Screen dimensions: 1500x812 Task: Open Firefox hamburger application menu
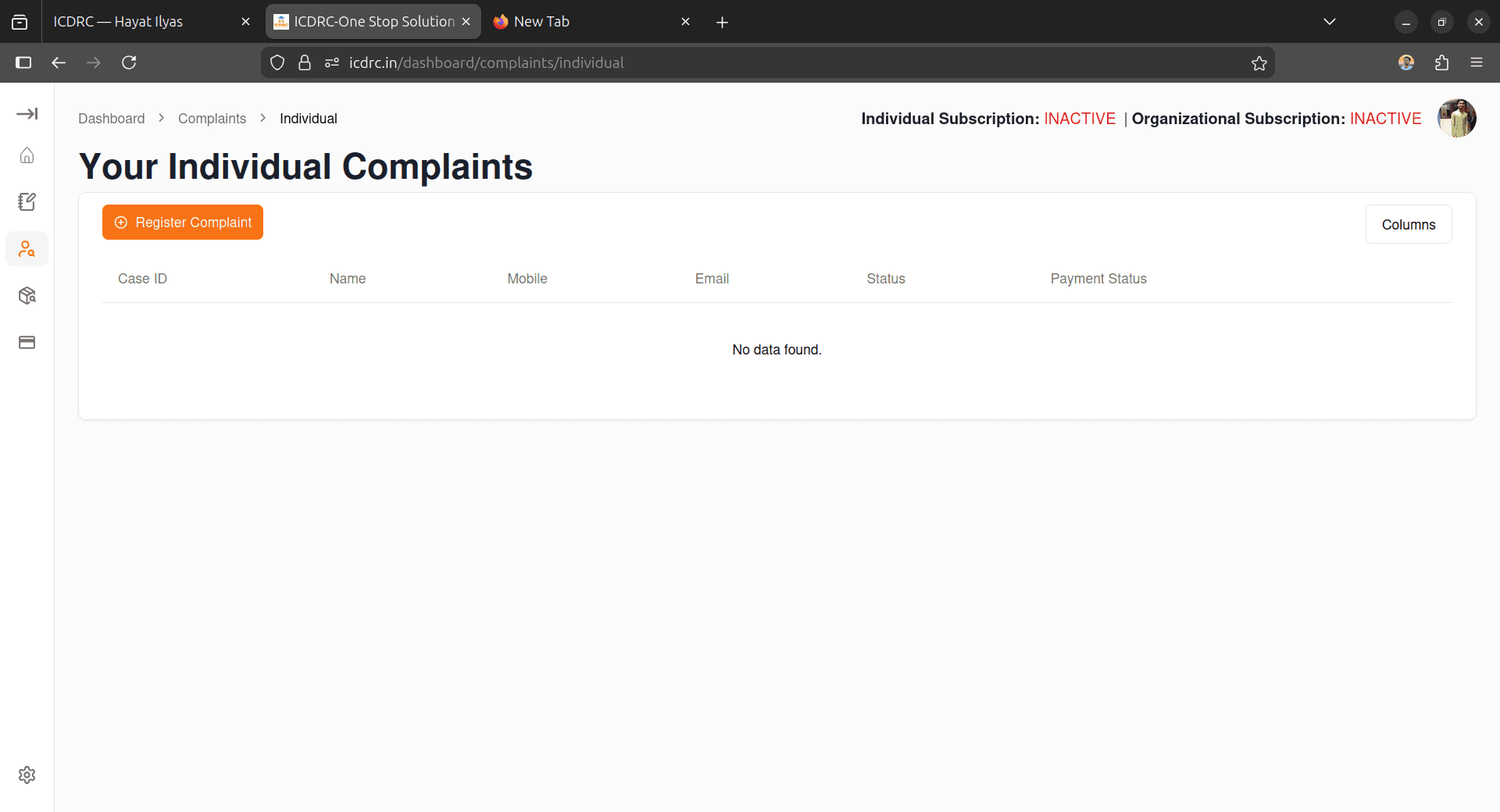click(x=1477, y=62)
